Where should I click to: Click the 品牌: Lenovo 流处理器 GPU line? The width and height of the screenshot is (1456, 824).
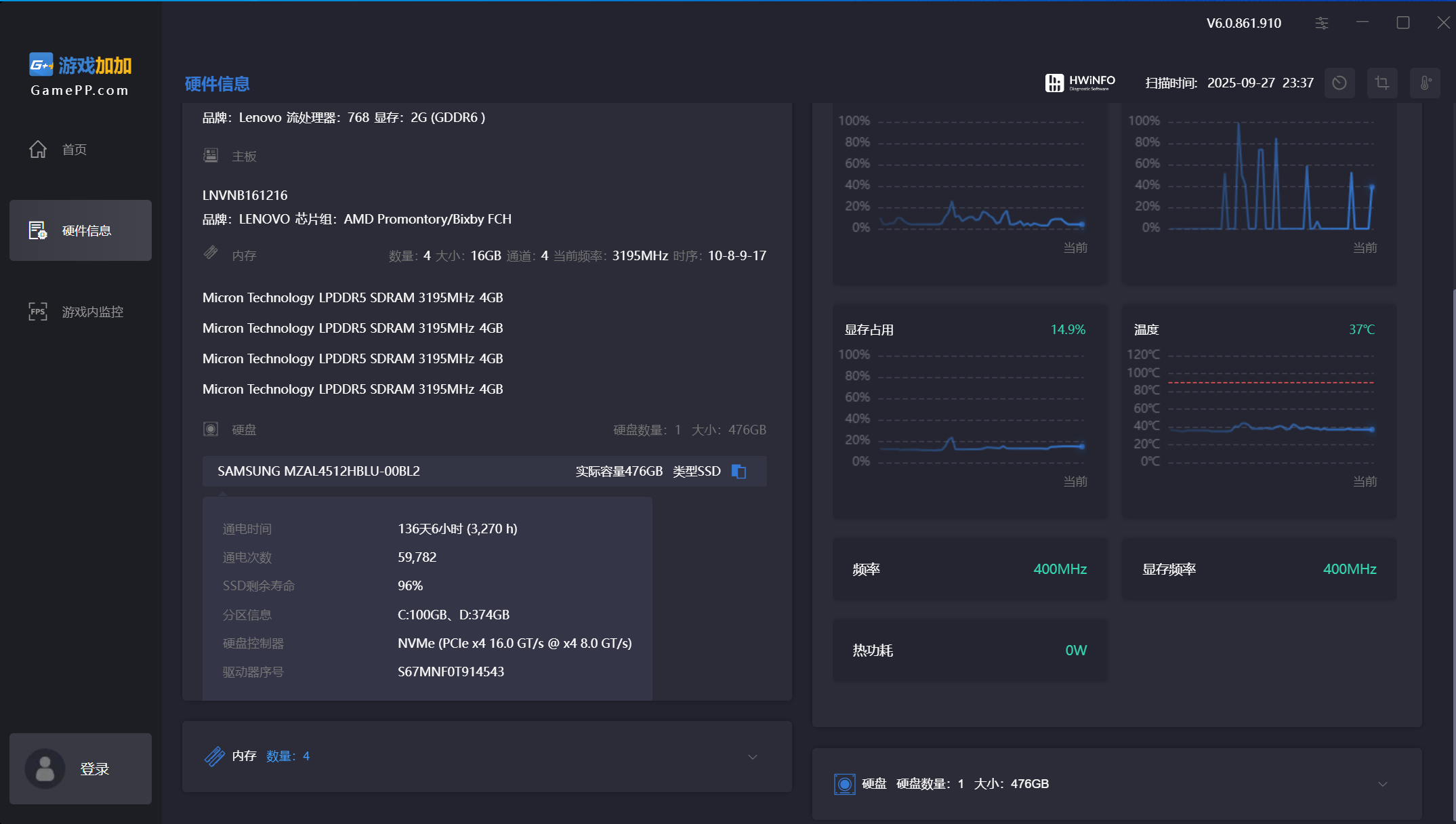click(344, 117)
